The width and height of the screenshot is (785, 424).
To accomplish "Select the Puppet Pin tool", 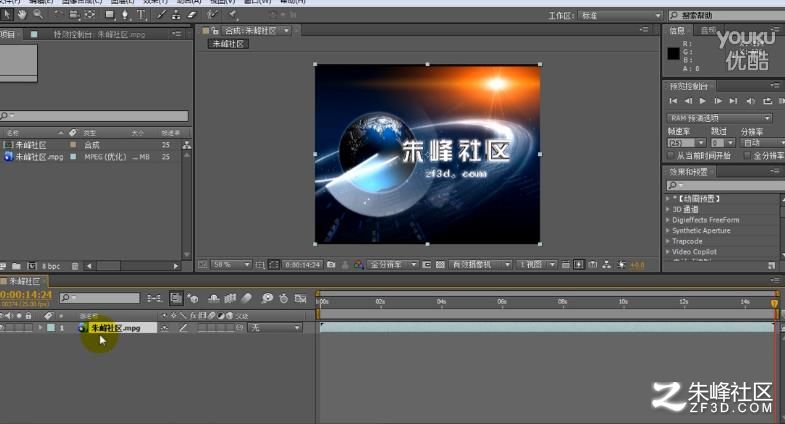I will point(232,15).
